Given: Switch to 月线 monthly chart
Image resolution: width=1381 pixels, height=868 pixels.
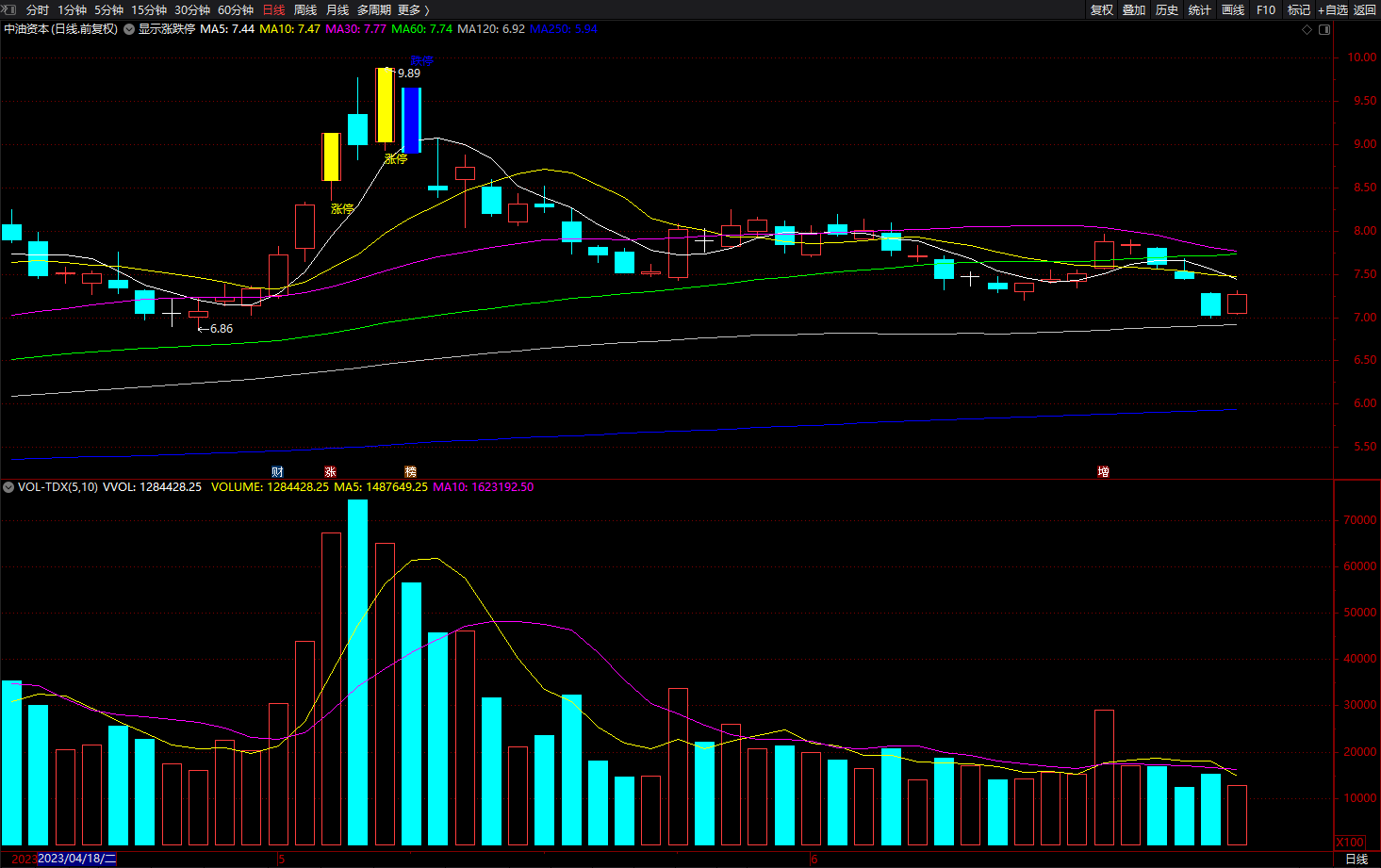Looking at the screenshot, I should (x=337, y=10).
